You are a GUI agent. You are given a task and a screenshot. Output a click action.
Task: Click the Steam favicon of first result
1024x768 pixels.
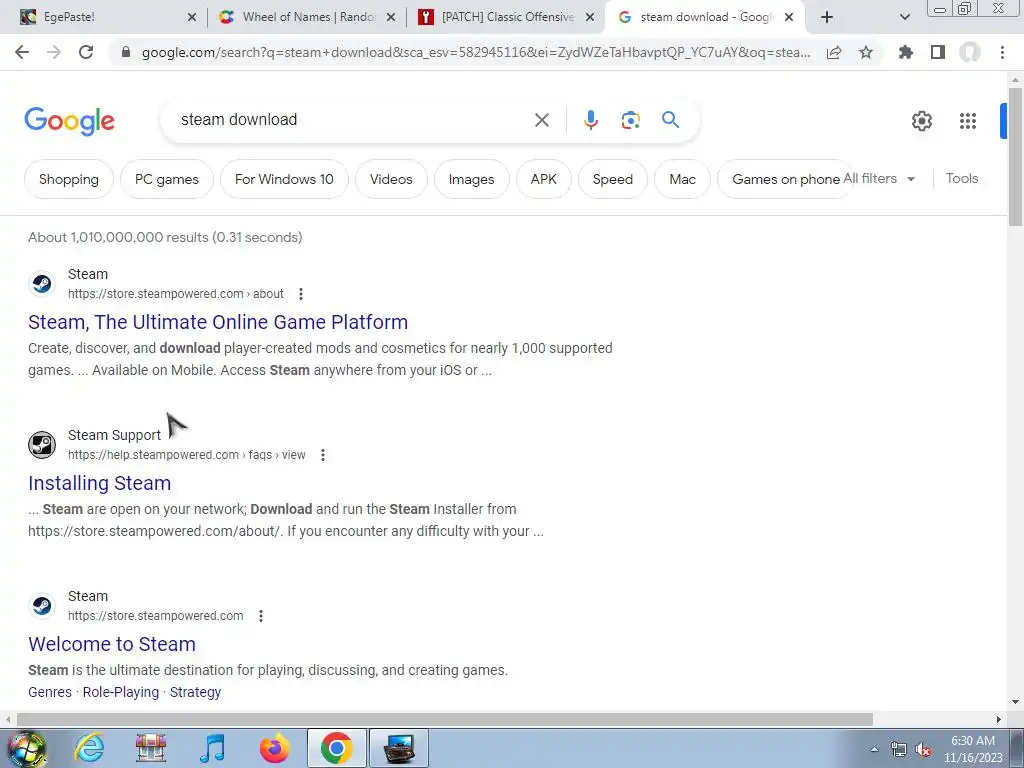tap(42, 283)
